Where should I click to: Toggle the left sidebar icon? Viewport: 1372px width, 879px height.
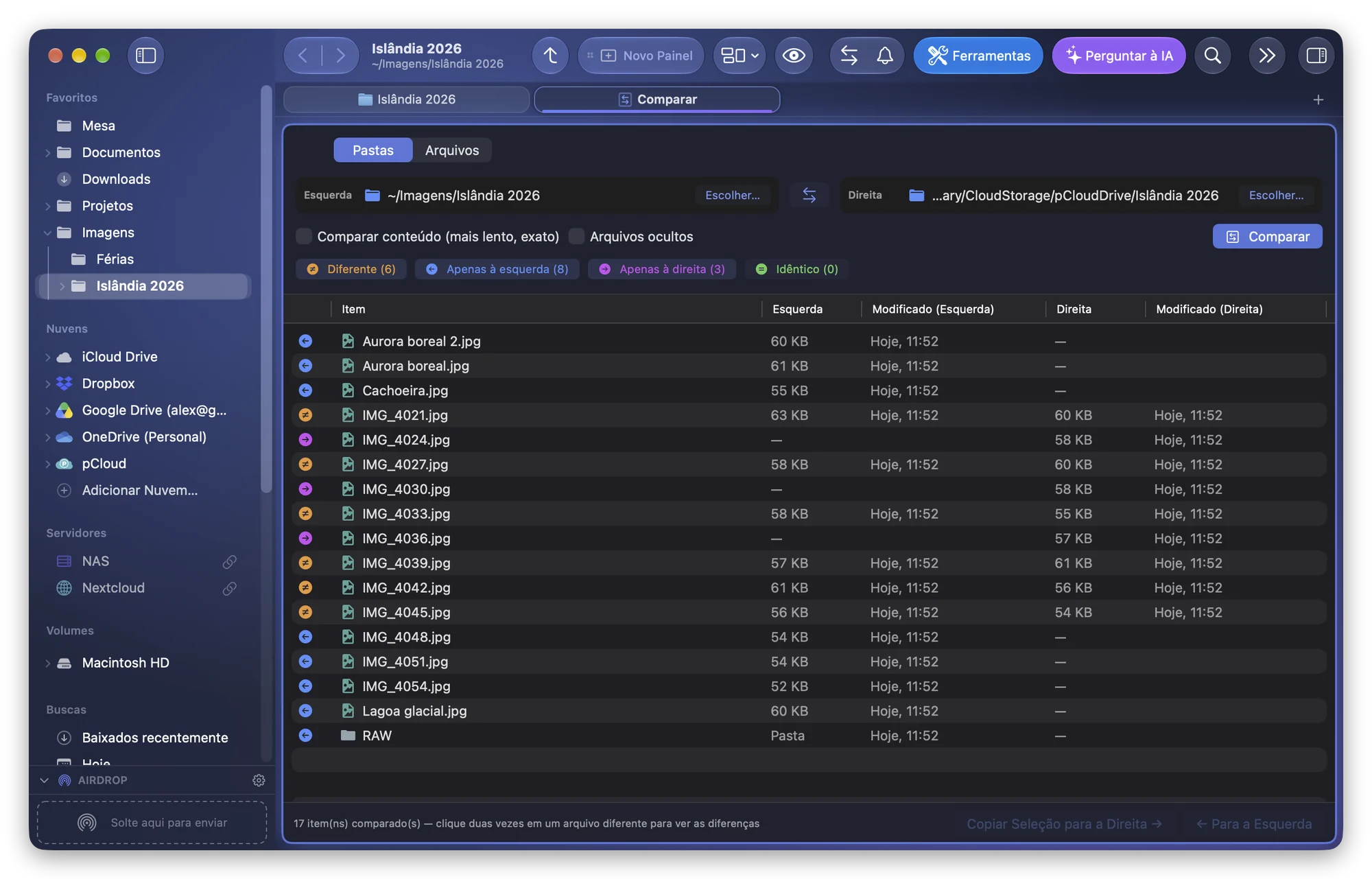coord(145,56)
